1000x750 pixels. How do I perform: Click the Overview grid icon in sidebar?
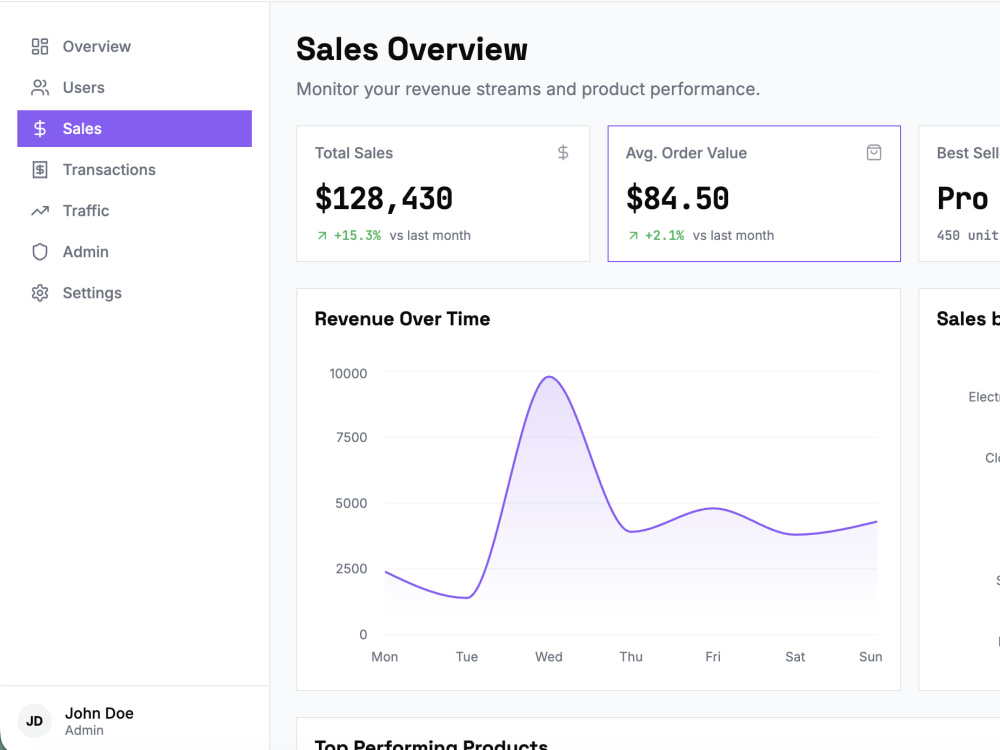tap(40, 47)
